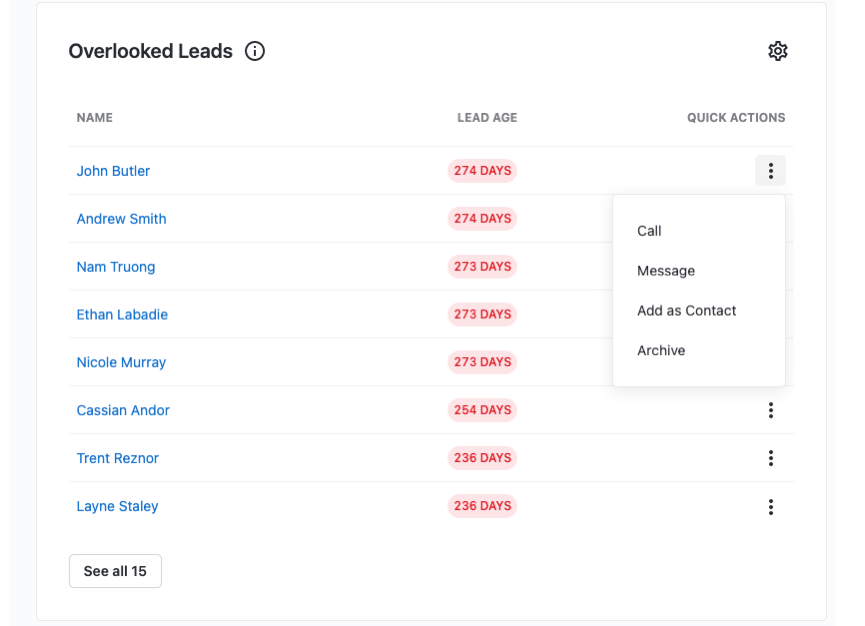Screen dimensions: 865x626
Task: Choose Message in the quick actions menu
Action: (666, 271)
